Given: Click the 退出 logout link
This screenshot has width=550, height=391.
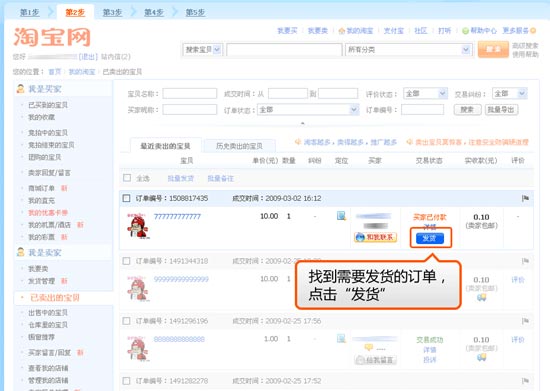Looking at the screenshot, I should (88, 57).
